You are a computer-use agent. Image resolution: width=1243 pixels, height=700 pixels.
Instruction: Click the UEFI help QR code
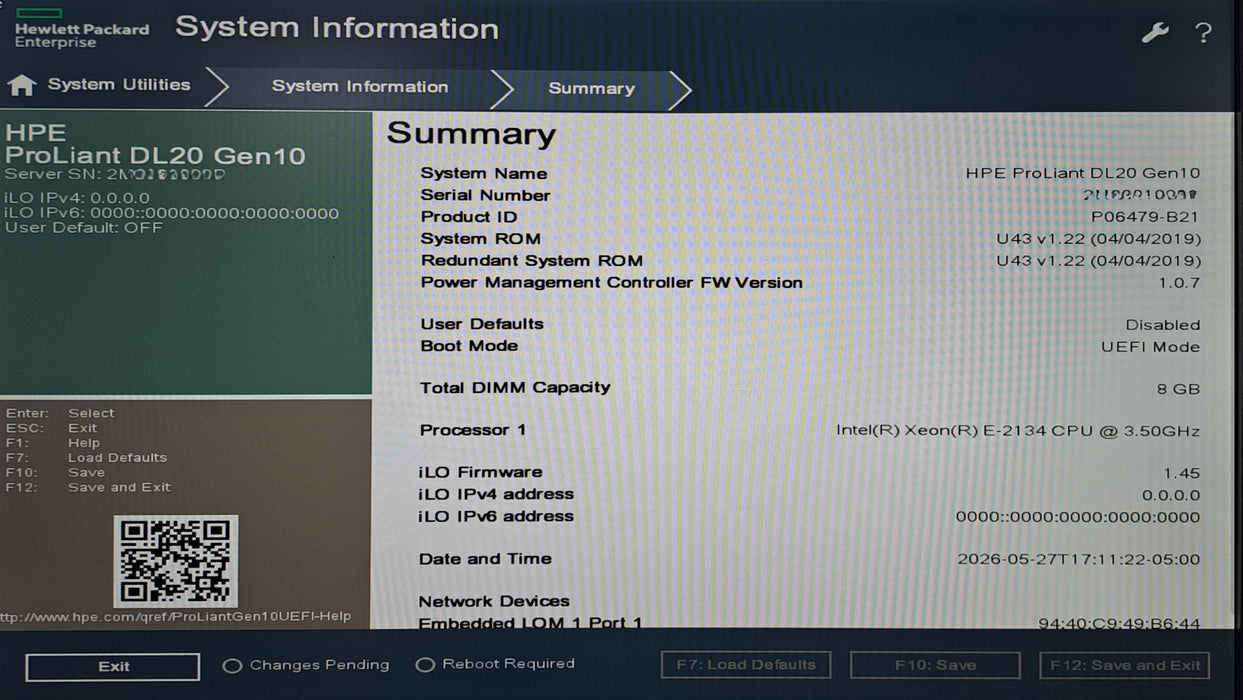coord(176,561)
